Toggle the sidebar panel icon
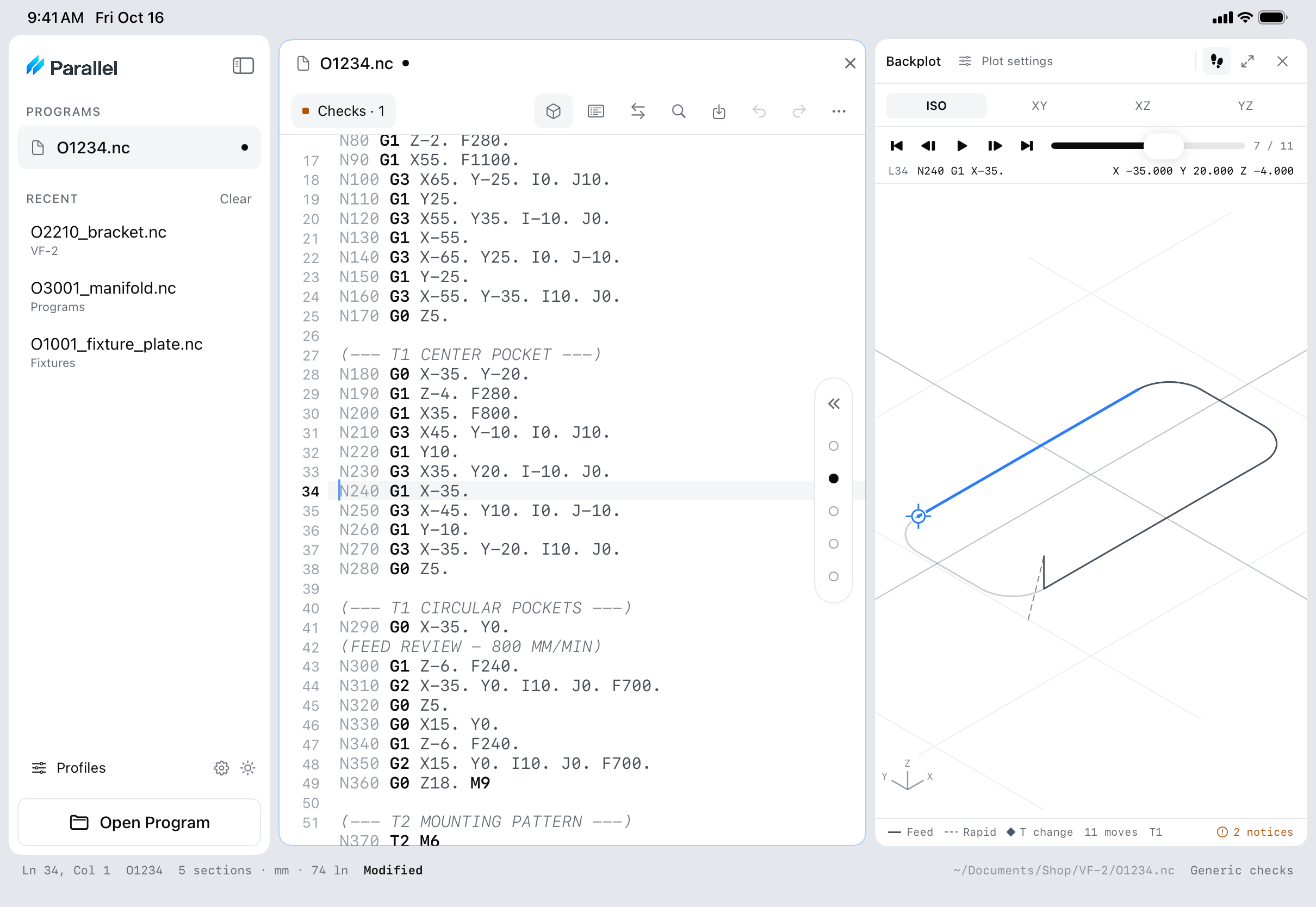Screen dimensions: 1316x907 click(x=243, y=66)
